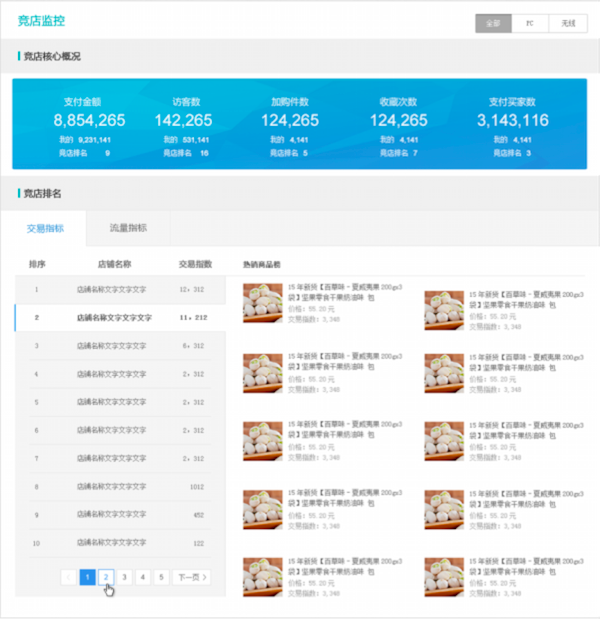This screenshot has width=600, height=619.
Task: Click the 热销商品榜 heading
Action: (262, 264)
